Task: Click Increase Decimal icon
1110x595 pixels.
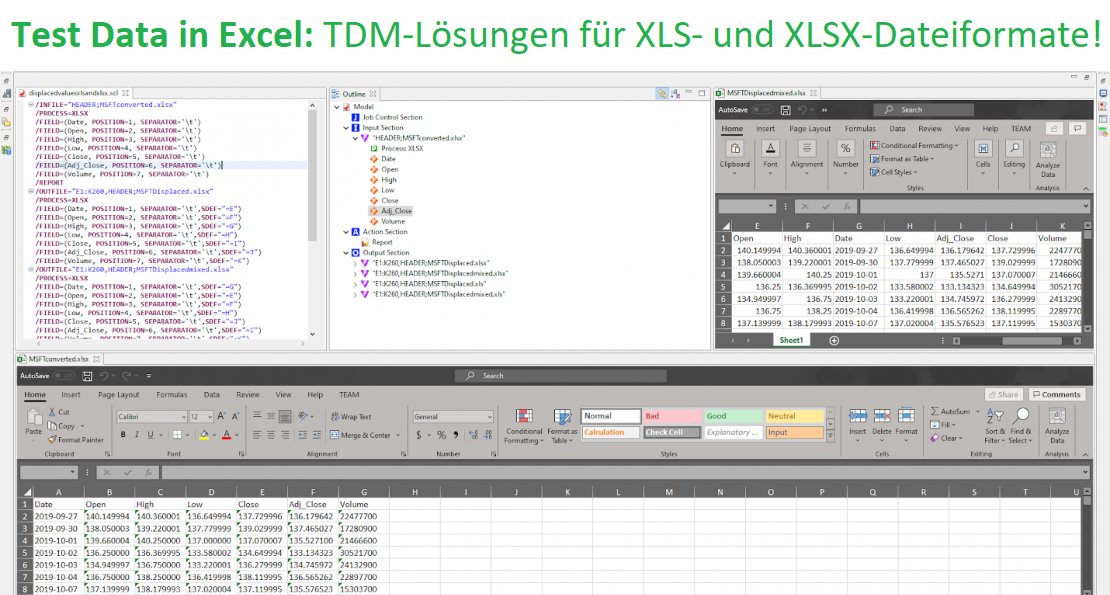Action: point(473,434)
